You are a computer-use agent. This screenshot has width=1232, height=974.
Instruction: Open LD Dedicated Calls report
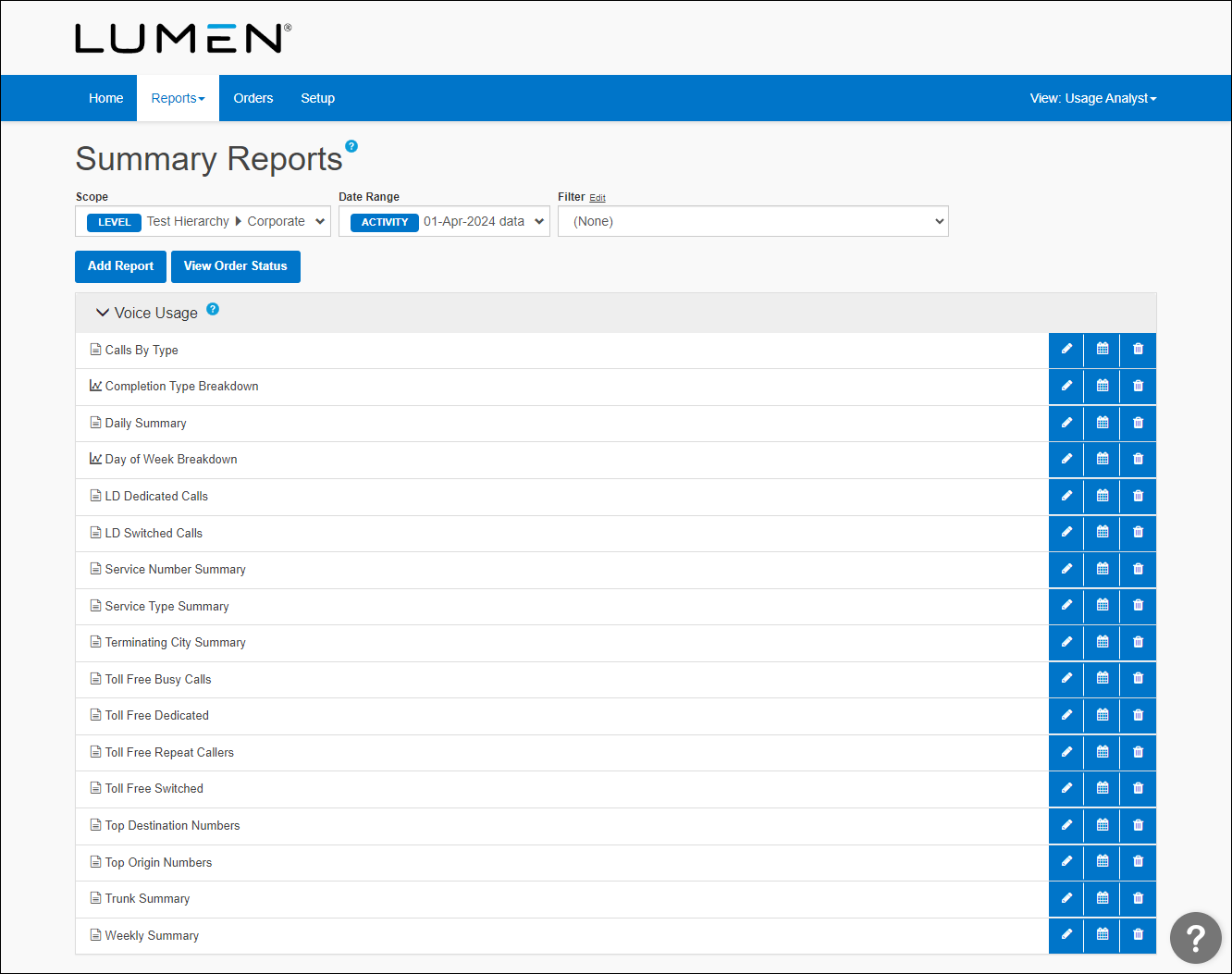(156, 496)
